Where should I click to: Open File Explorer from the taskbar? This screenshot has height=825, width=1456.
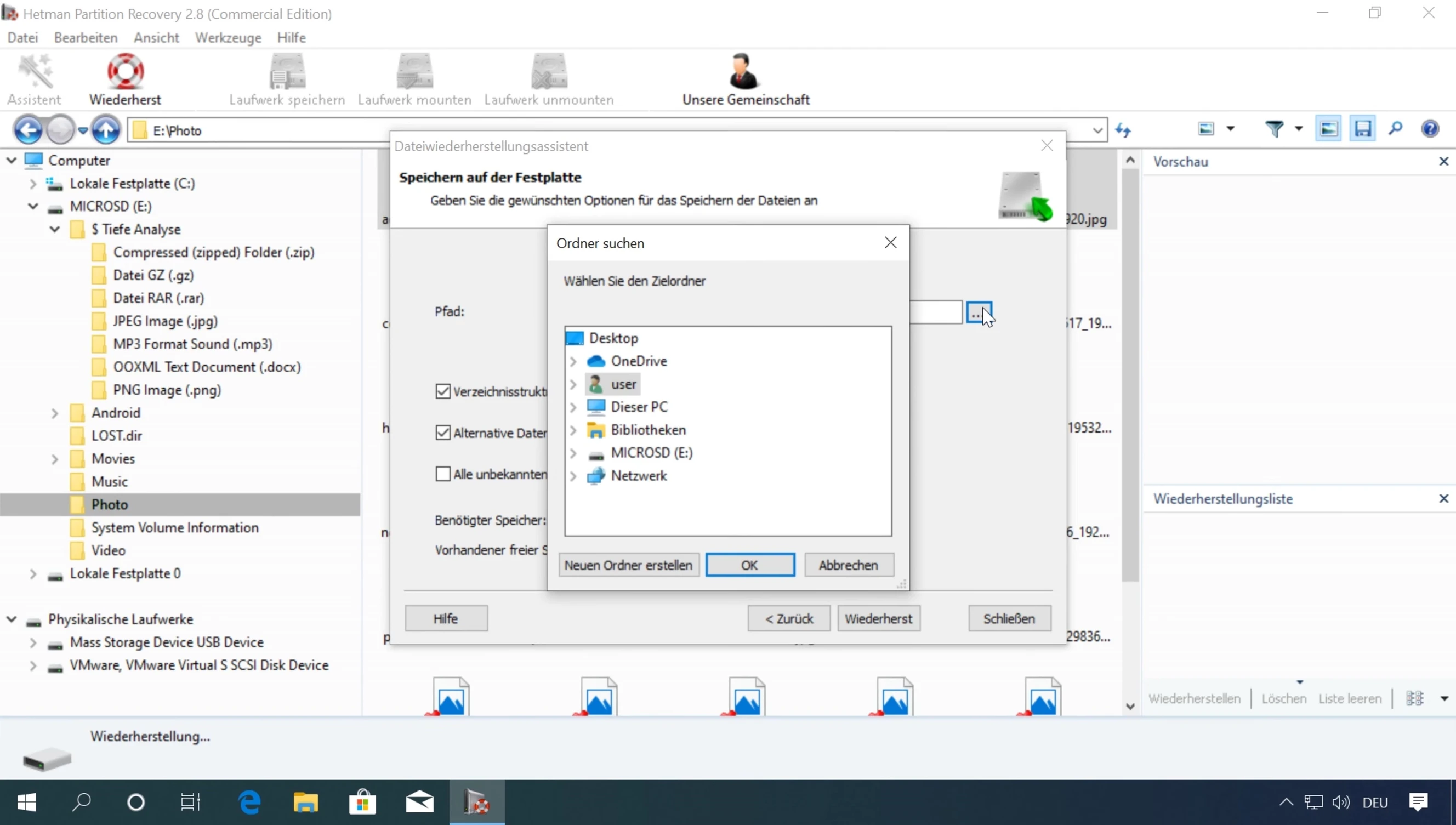click(306, 803)
